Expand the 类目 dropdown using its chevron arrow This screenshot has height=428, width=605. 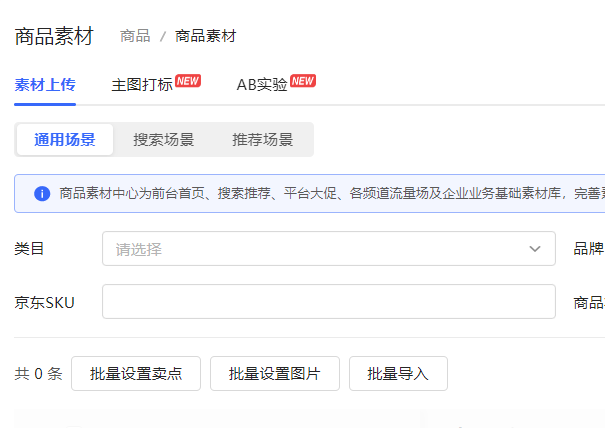point(535,249)
